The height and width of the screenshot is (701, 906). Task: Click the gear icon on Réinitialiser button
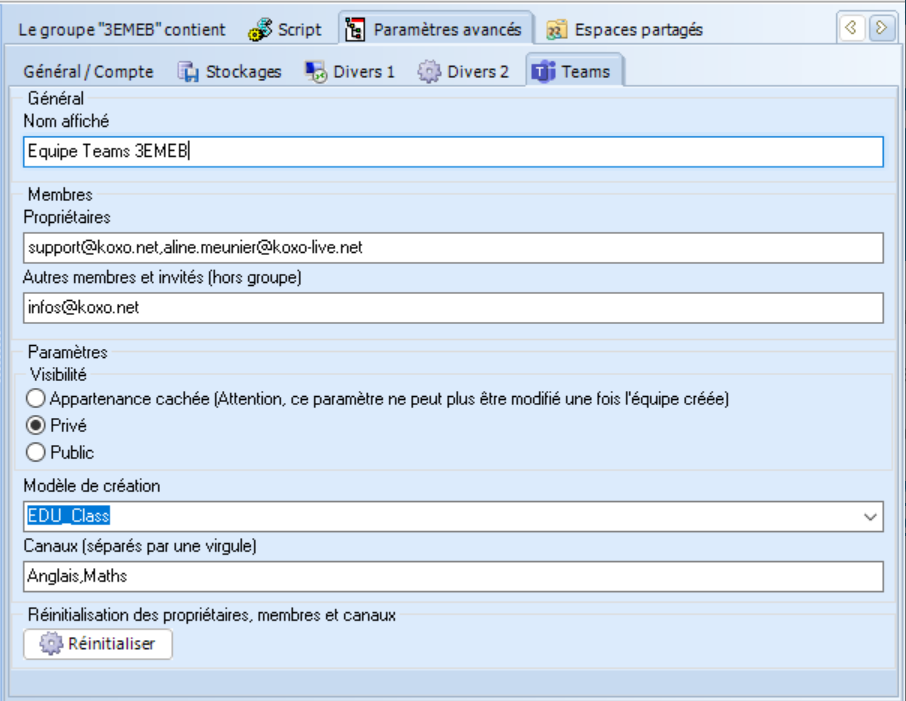pos(51,644)
